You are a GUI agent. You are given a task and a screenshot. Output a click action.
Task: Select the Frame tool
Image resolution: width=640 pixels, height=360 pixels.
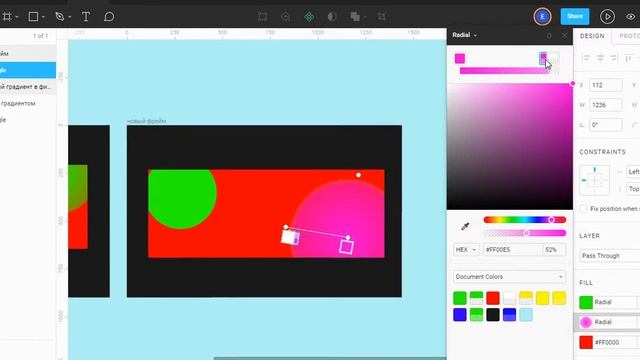point(7,17)
